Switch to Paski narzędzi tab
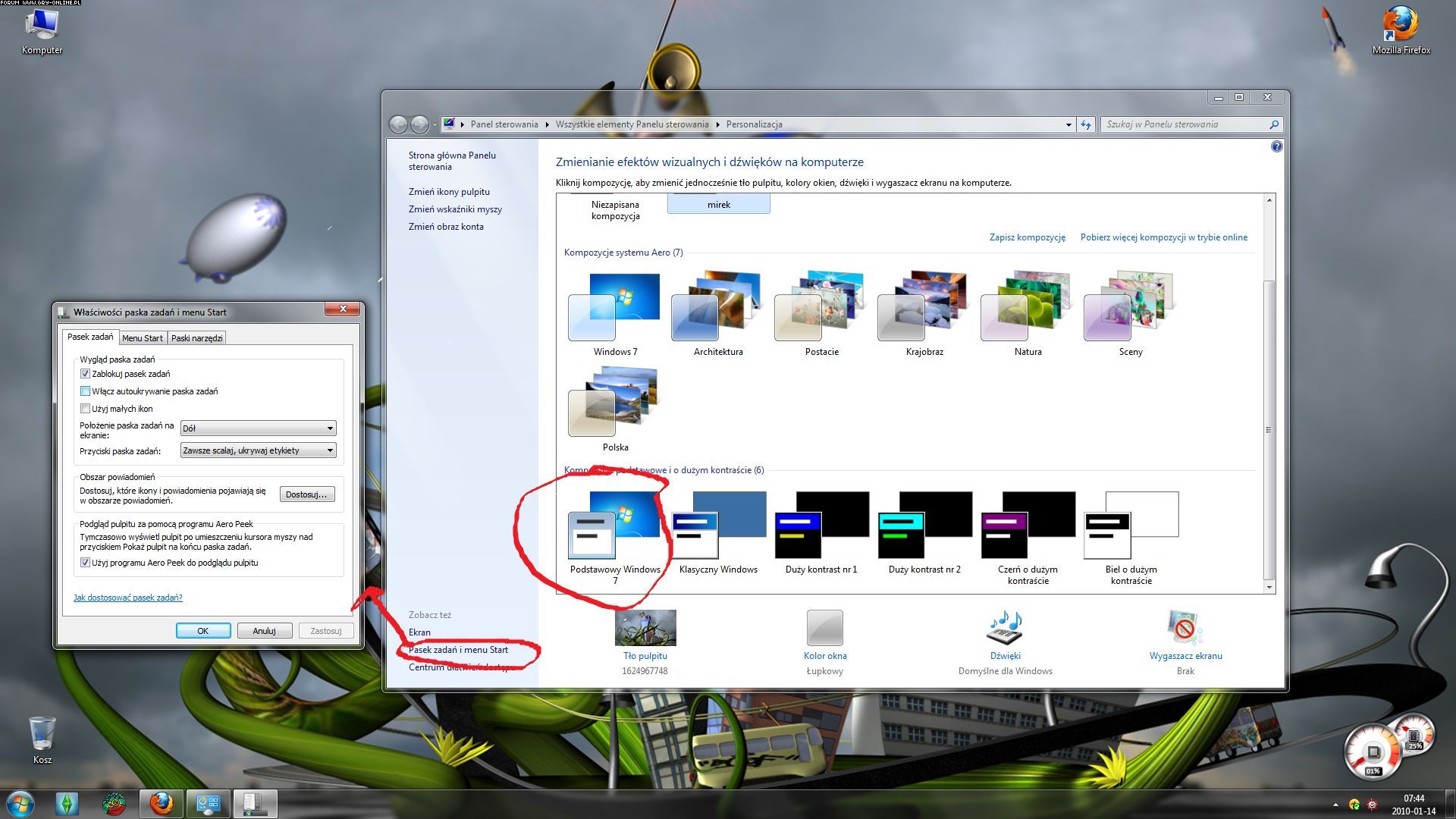 [196, 338]
